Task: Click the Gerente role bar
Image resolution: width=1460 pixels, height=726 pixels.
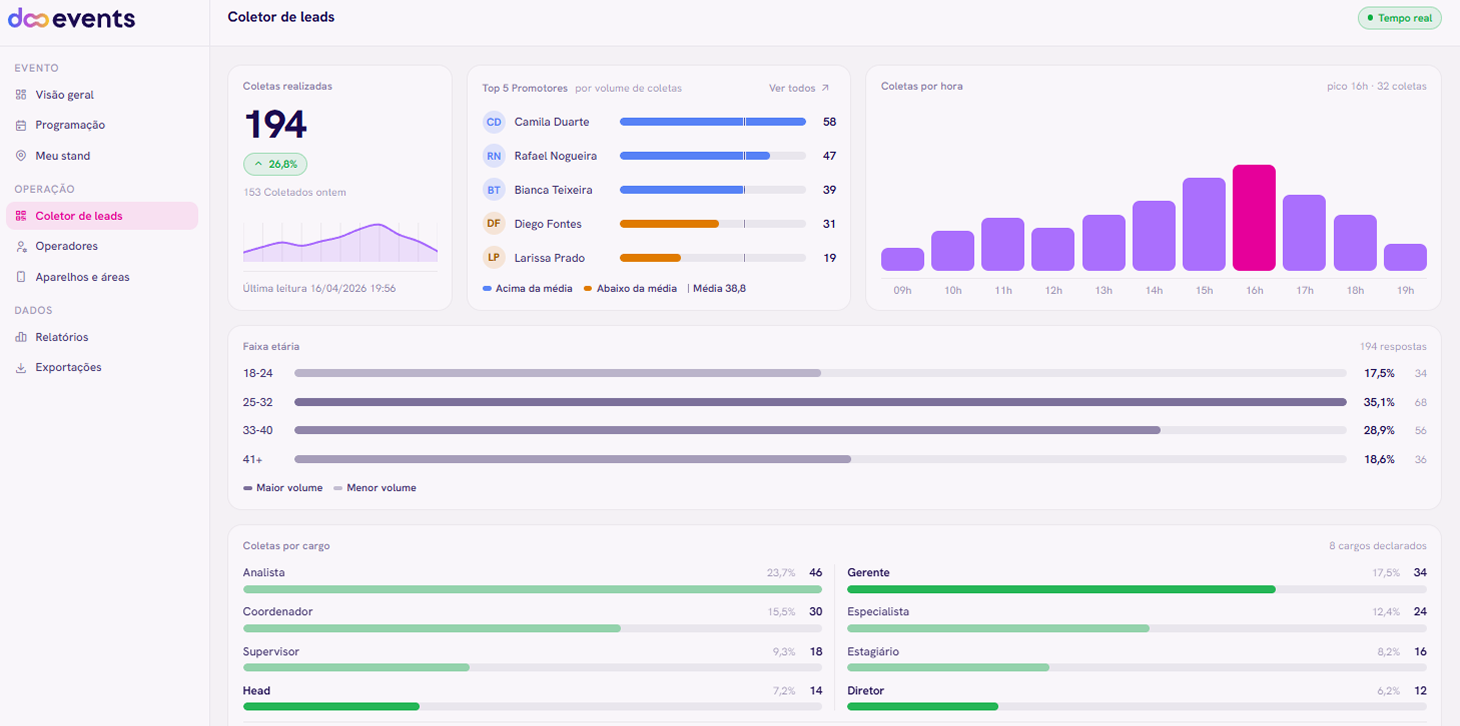Action: pyautogui.click(x=1137, y=590)
